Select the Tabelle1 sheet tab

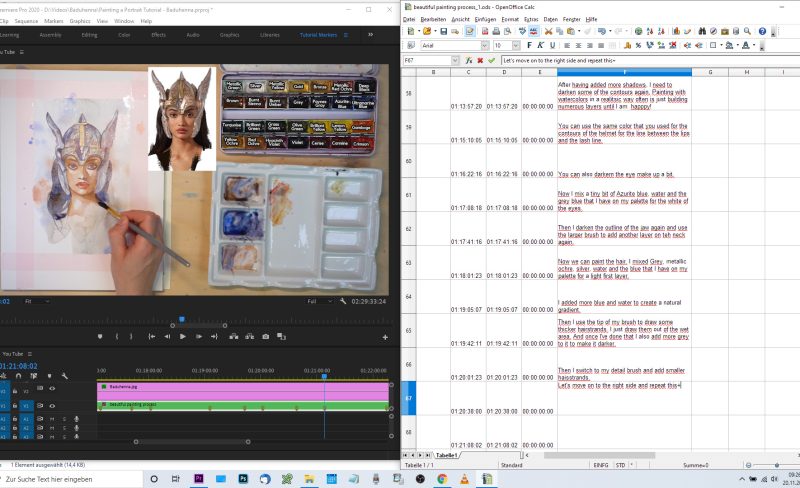[446, 455]
